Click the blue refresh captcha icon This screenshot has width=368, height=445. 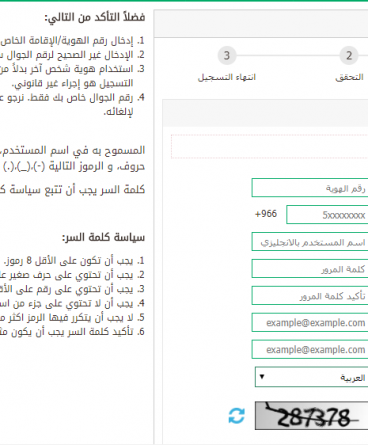click(236, 416)
